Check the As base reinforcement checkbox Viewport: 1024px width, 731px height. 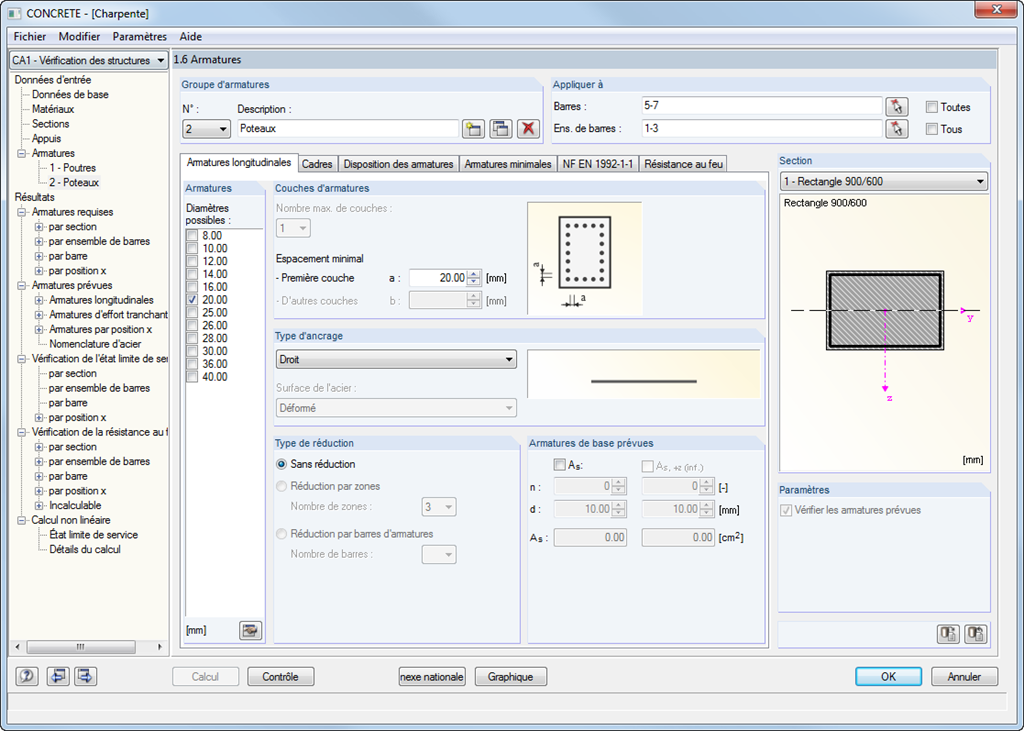pyautogui.click(x=559, y=465)
